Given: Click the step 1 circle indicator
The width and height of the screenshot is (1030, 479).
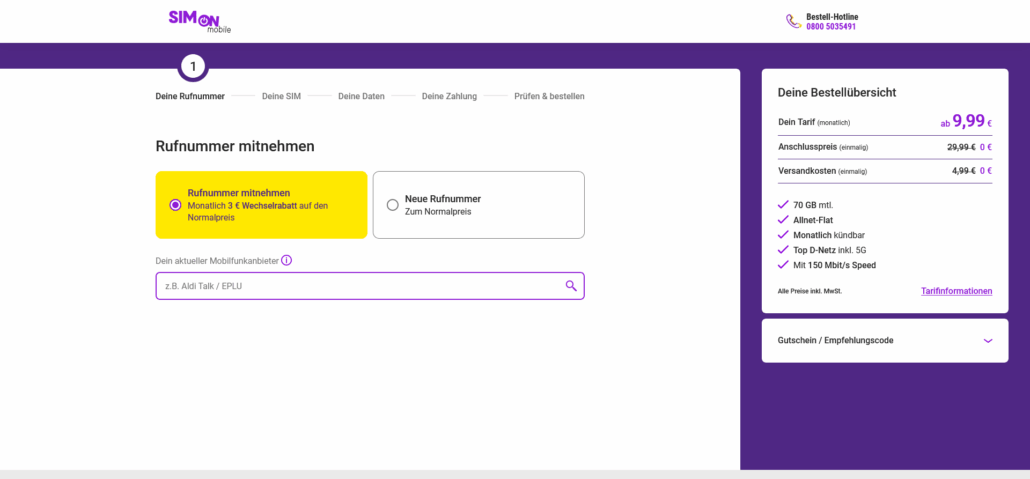Looking at the screenshot, I should (192, 66).
